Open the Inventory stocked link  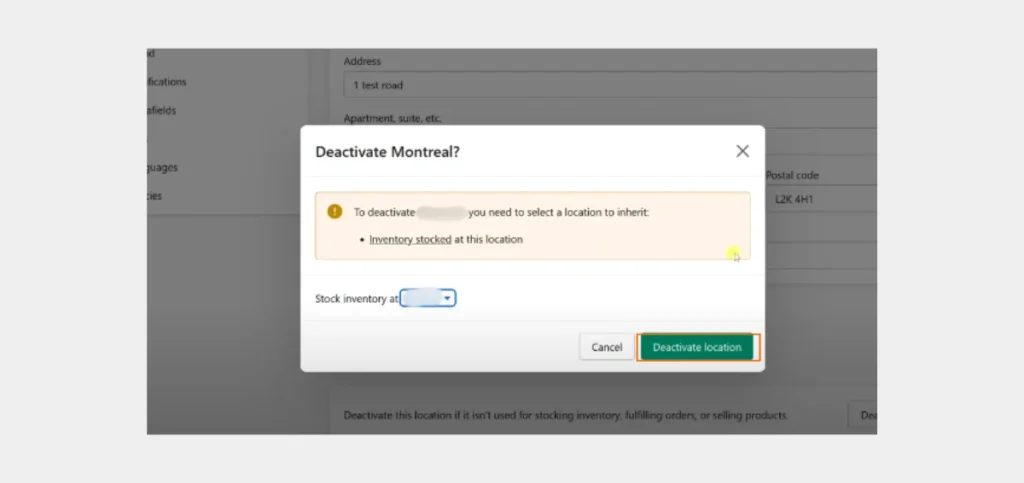410,240
